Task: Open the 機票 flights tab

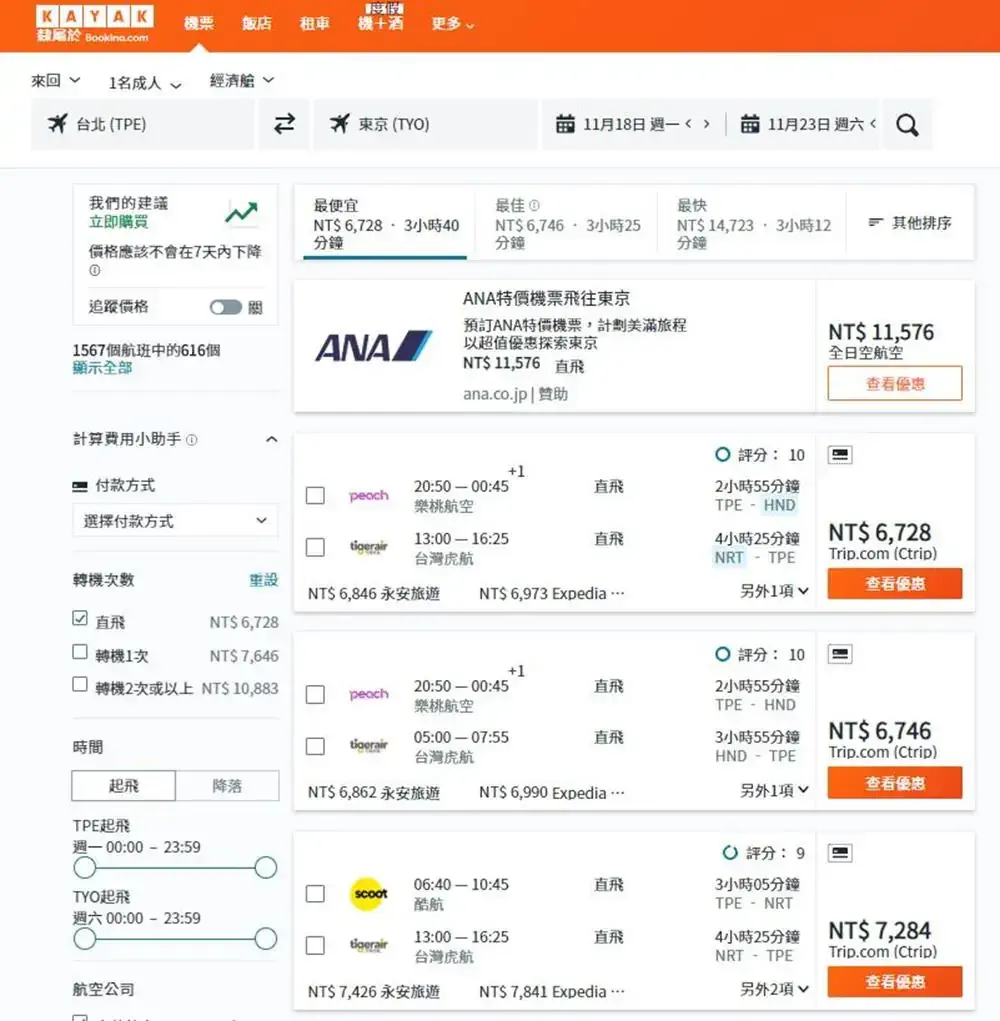Action: tap(199, 24)
